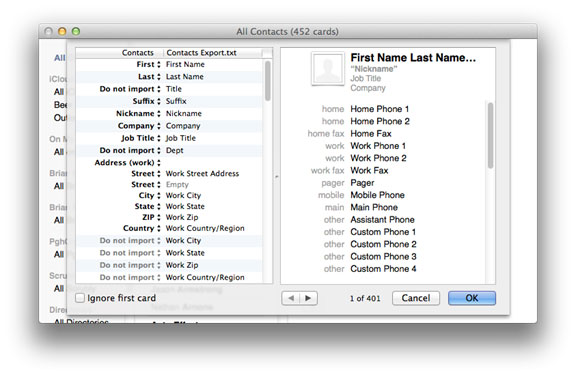Select the Work Street Address value

coord(202,173)
